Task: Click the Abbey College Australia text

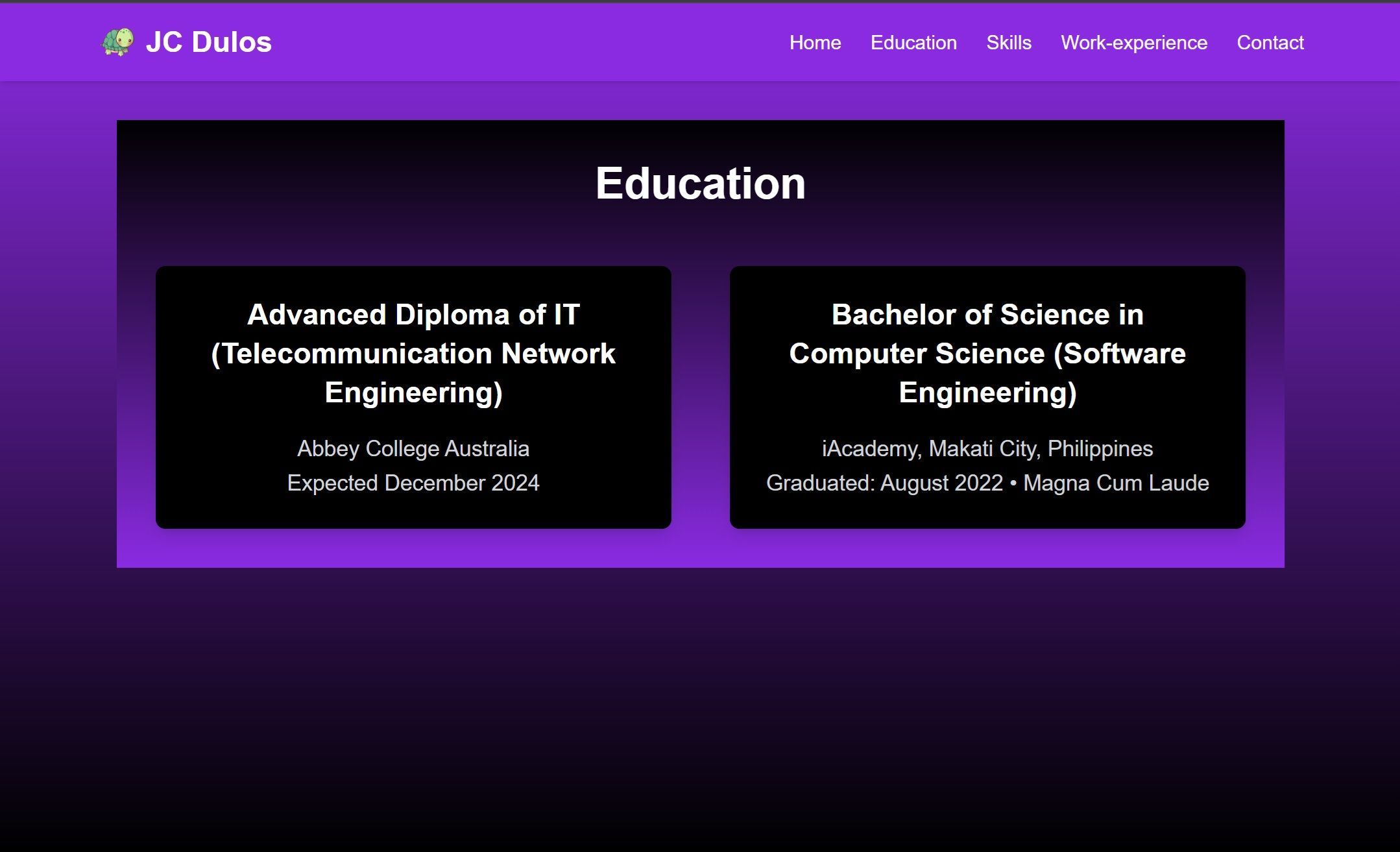Action: pos(413,448)
